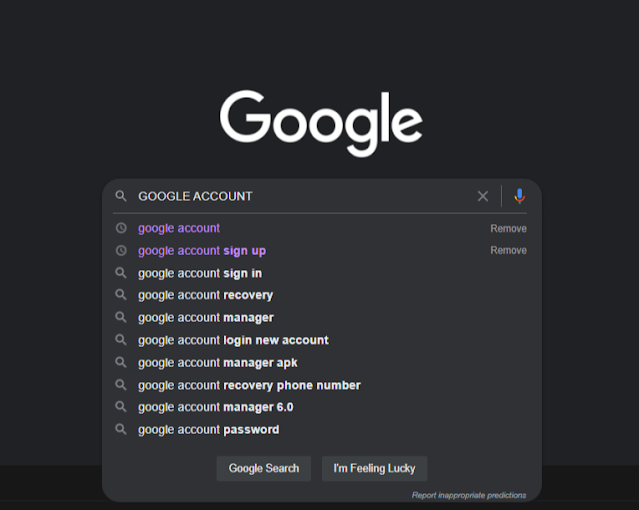
Task: Click clock icon beside 'google account' history
Action: (x=121, y=228)
